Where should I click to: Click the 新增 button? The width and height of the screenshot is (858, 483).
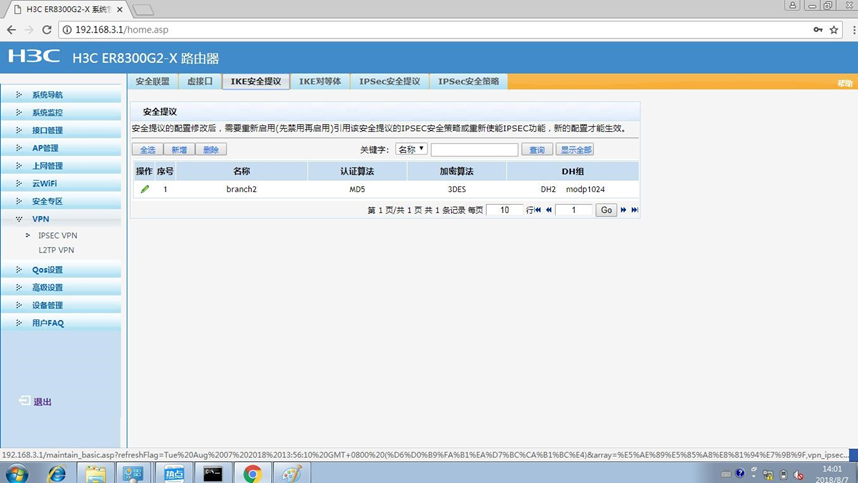coord(179,149)
